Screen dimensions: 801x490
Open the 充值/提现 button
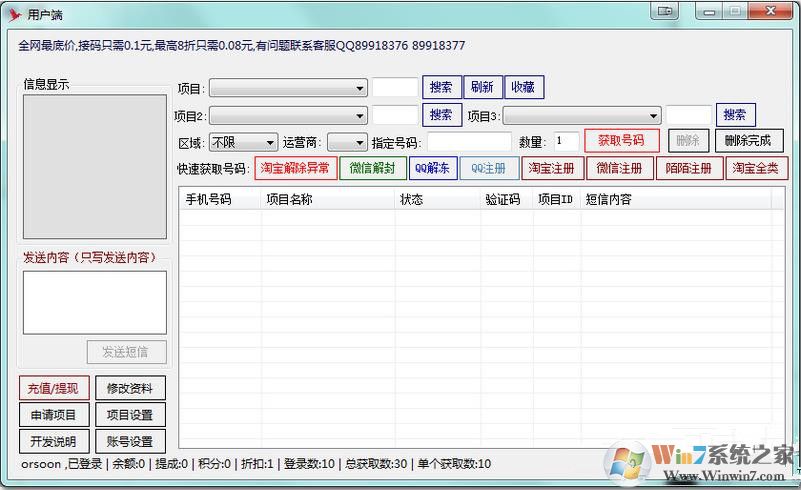click(54, 388)
